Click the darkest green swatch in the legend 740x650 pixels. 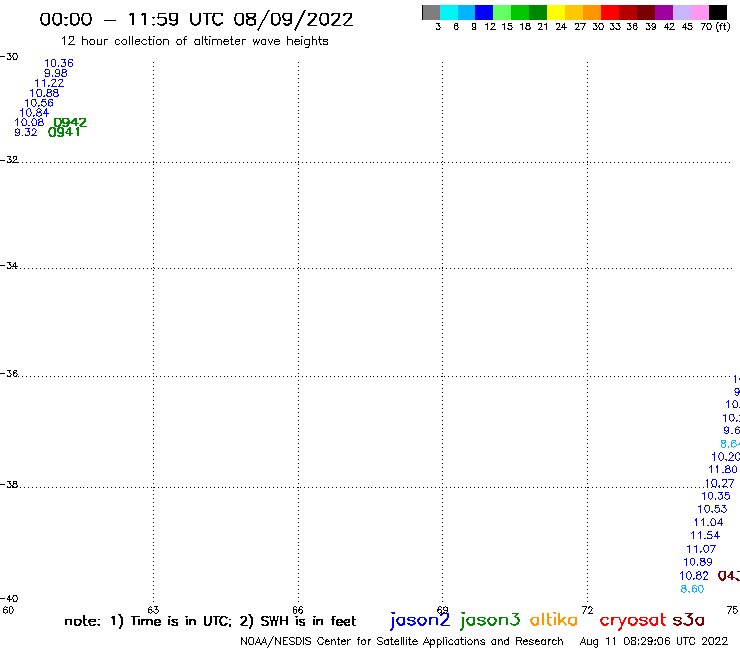pyautogui.click(x=538, y=12)
